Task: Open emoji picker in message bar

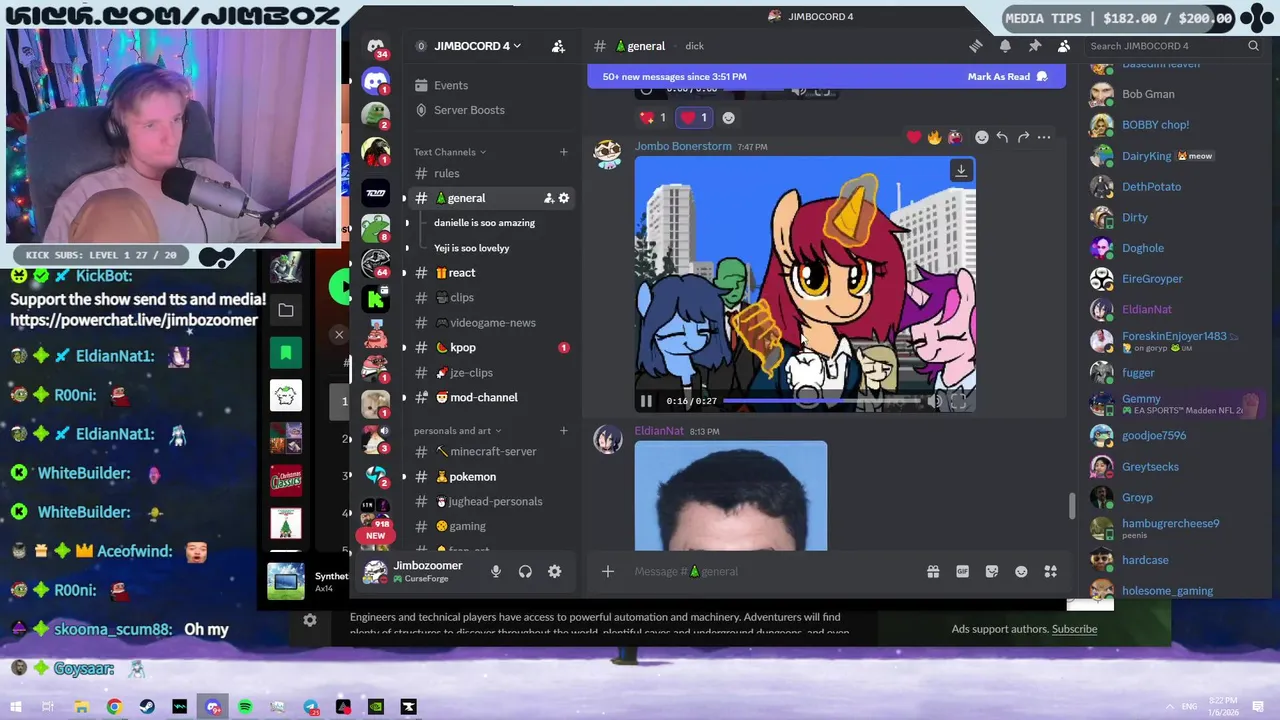Action: pos(1021,571)
